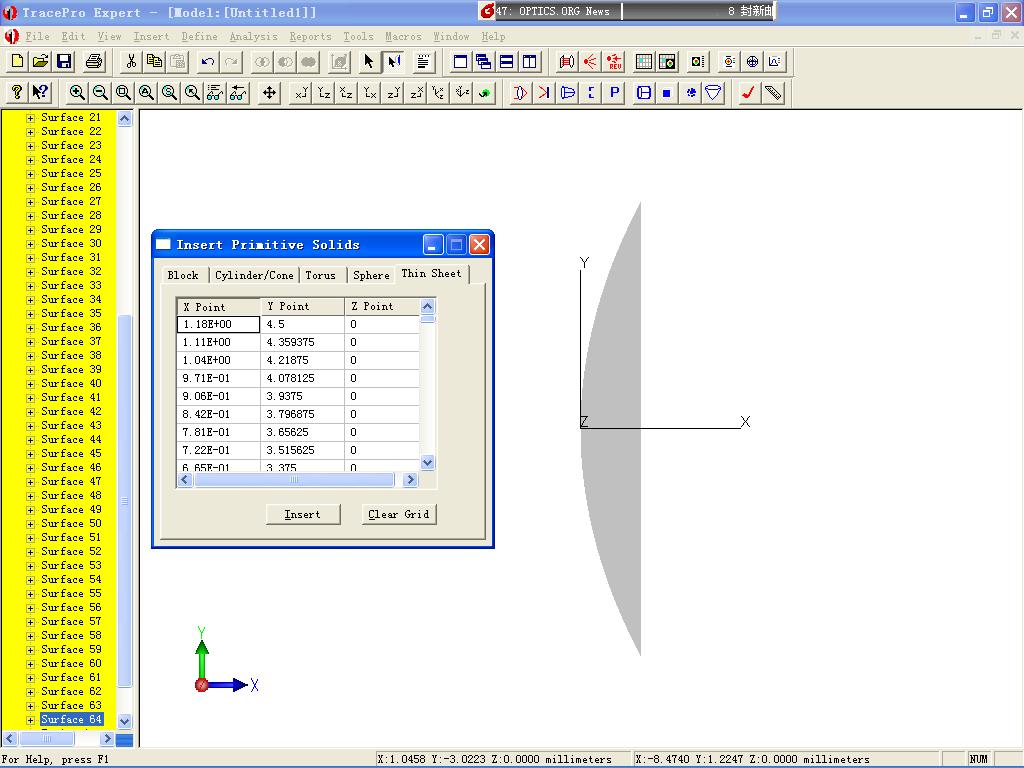Click the Pan view four-arrow icon
Image resolution: width=1024 pixels, height=768 pixels.
pyautogui.click(x=269, y=93)
